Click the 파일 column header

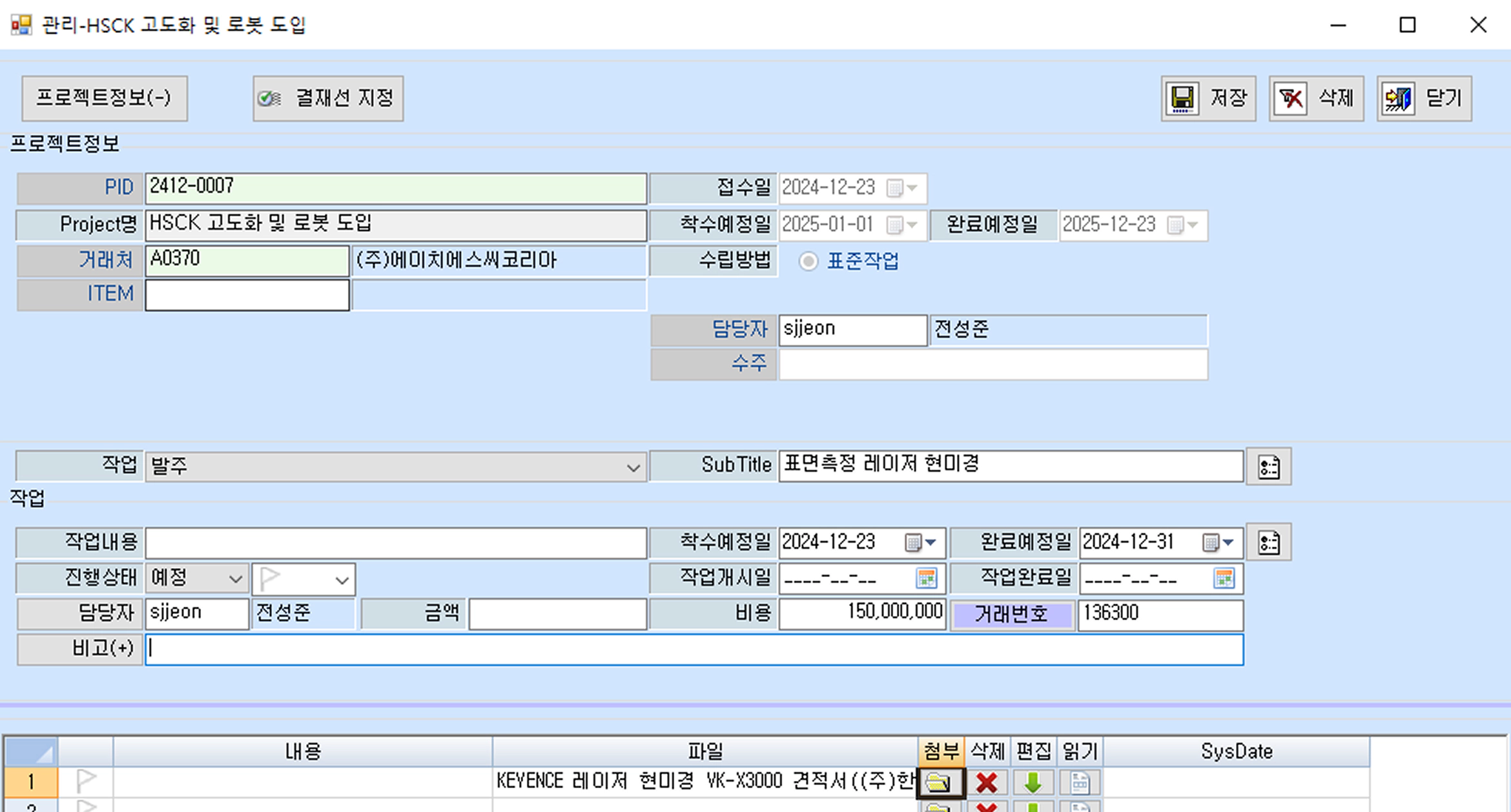coord(704,751)
